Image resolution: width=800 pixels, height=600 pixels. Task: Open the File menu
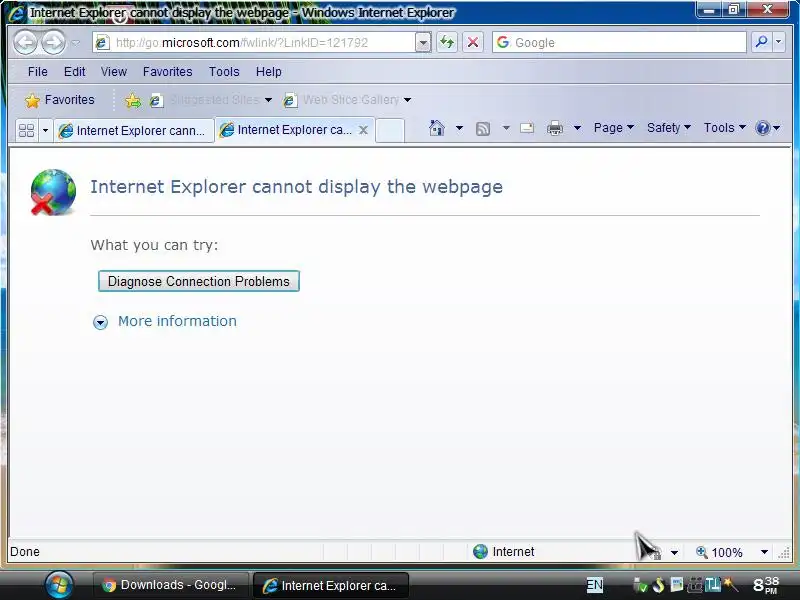point(38,72)
